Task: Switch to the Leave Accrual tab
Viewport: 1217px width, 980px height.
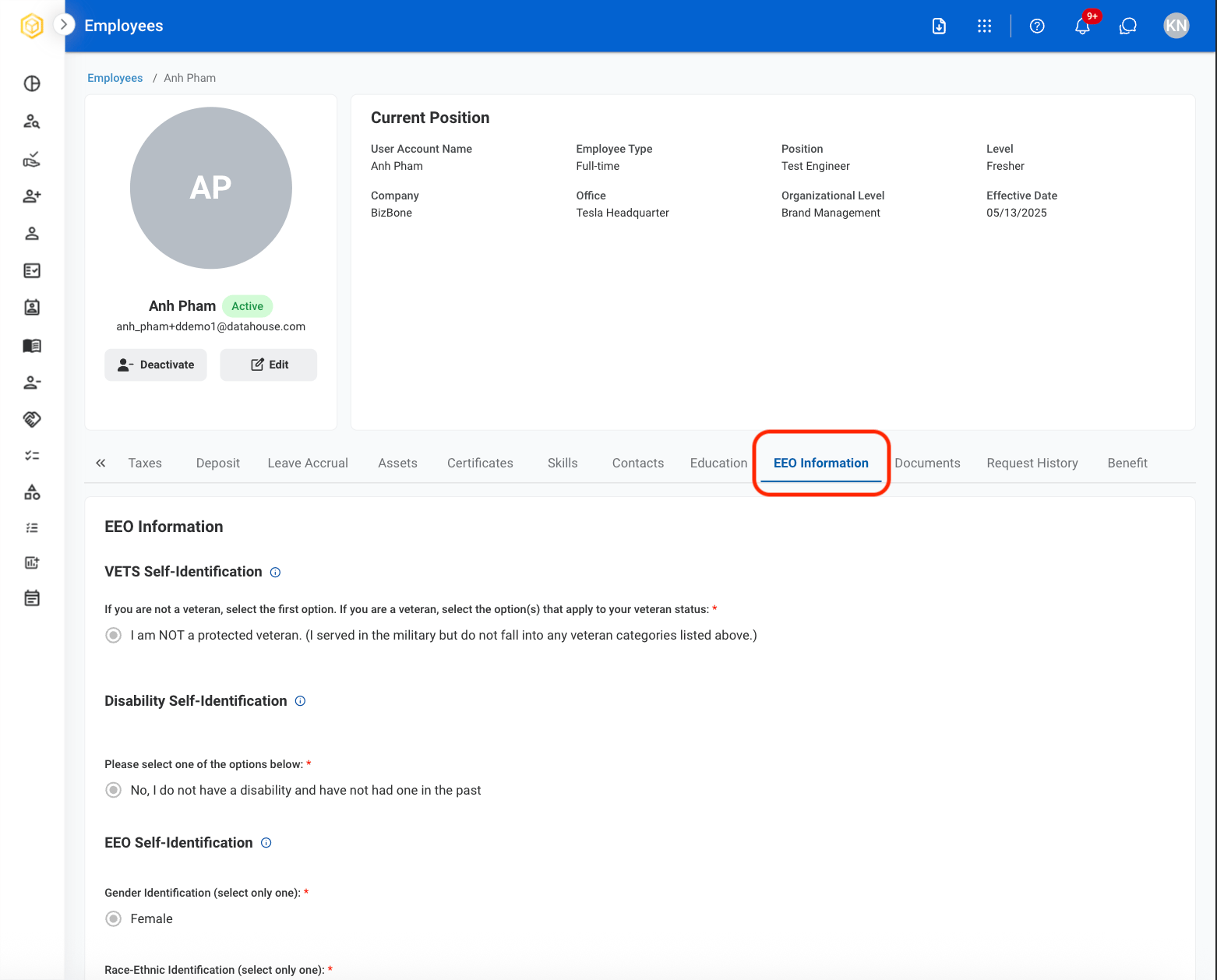Action: pyautogui.click(x=308, y=463)
